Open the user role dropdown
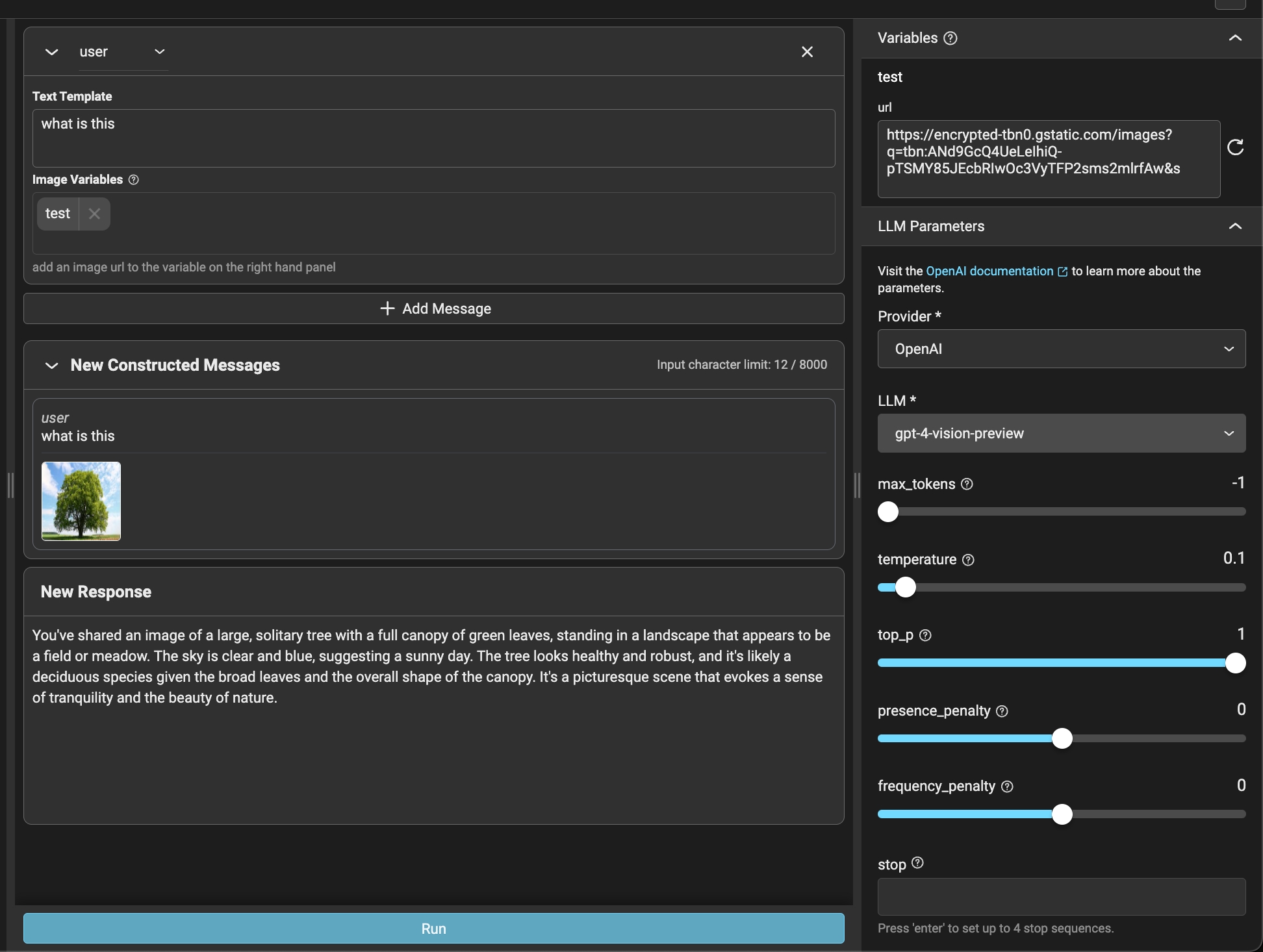Image resolution: width=1263 pixels, height=952 pixels. 122,52
